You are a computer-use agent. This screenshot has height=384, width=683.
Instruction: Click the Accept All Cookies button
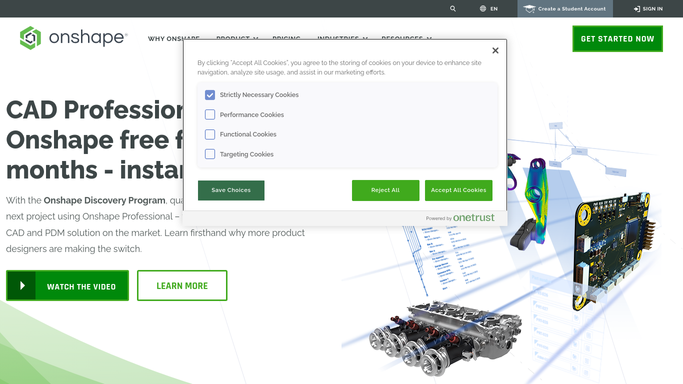coord(459,190)
